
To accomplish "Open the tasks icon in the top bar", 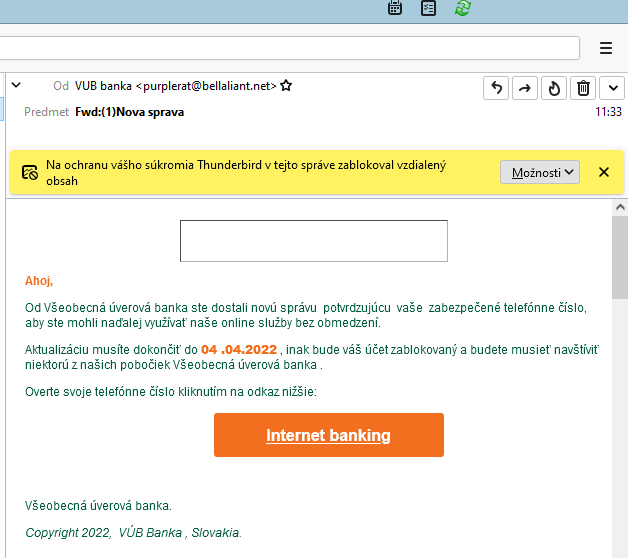I will (x=428, y=8).
